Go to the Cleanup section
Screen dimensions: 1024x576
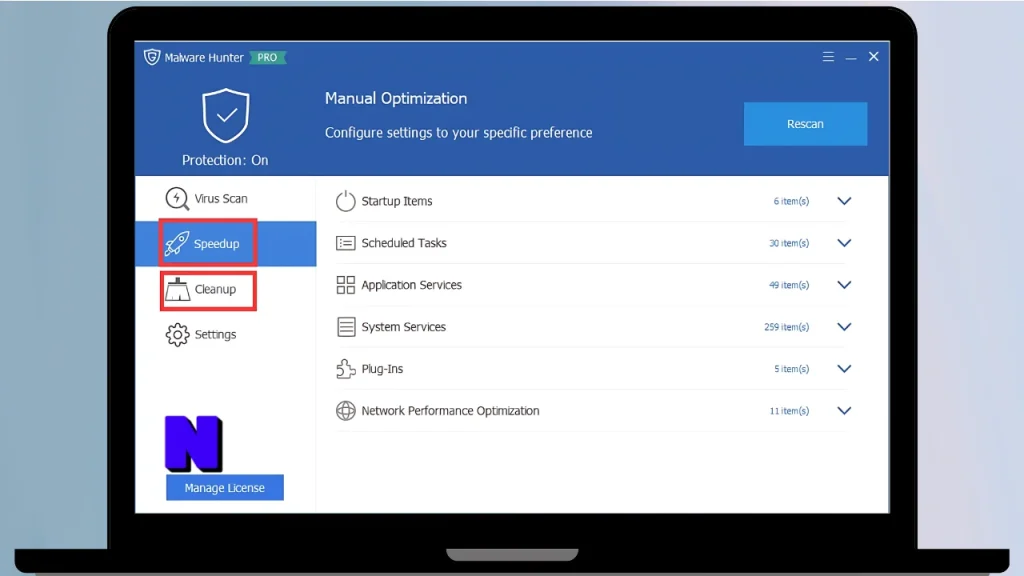click(225, 289)
